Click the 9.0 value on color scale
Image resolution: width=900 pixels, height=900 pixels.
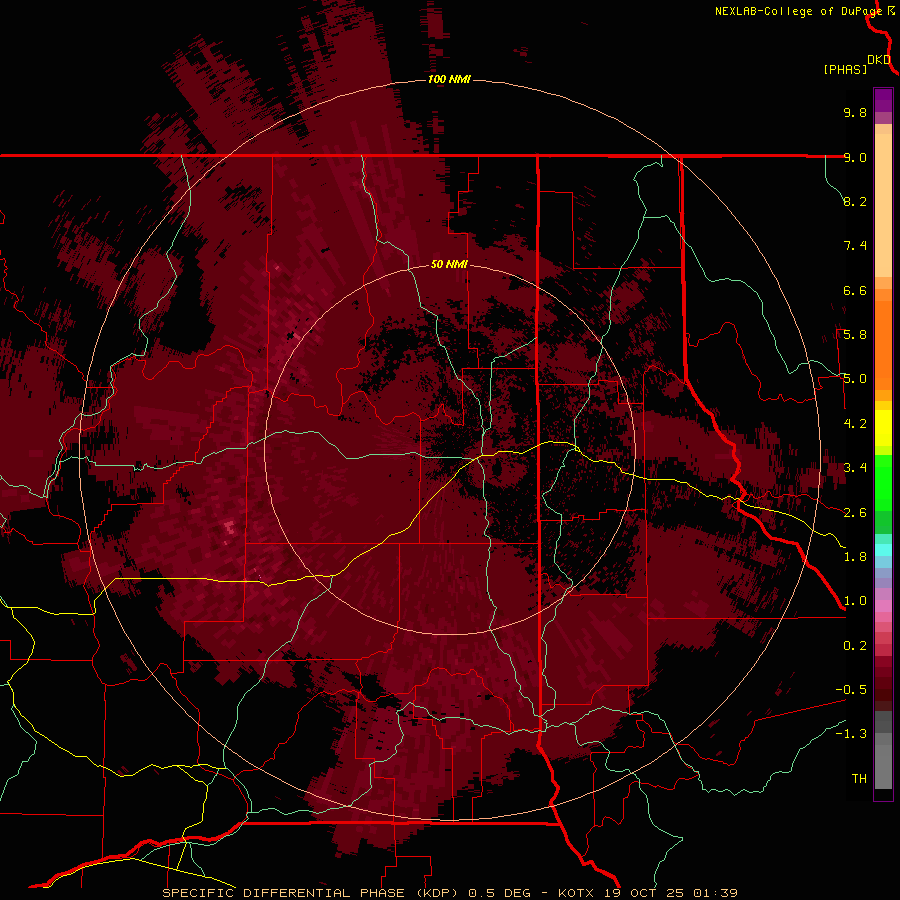pos(855,157)
